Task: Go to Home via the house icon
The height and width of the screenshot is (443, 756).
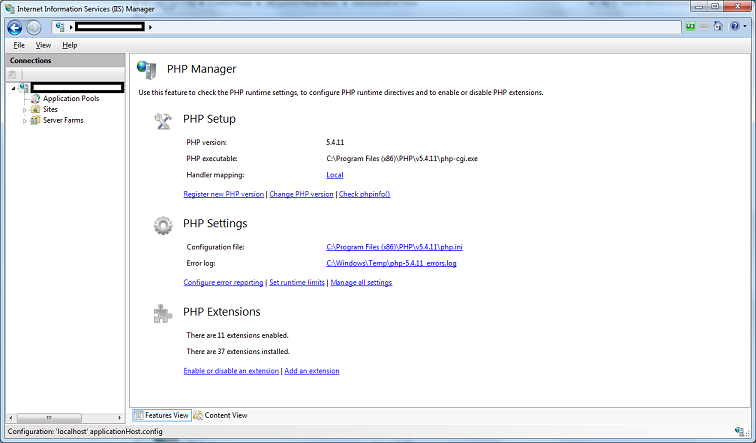Action: pyautogui.click(x=718, y=26)
